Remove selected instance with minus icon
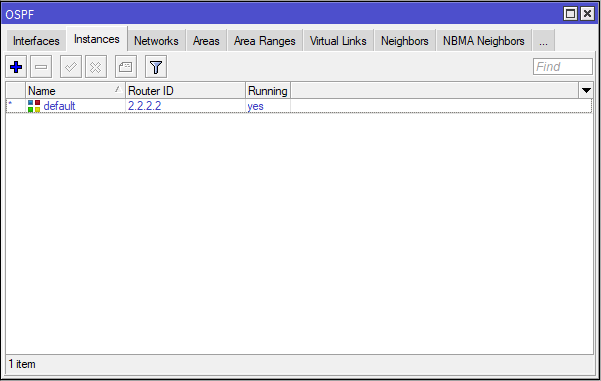 click(41, 67)
